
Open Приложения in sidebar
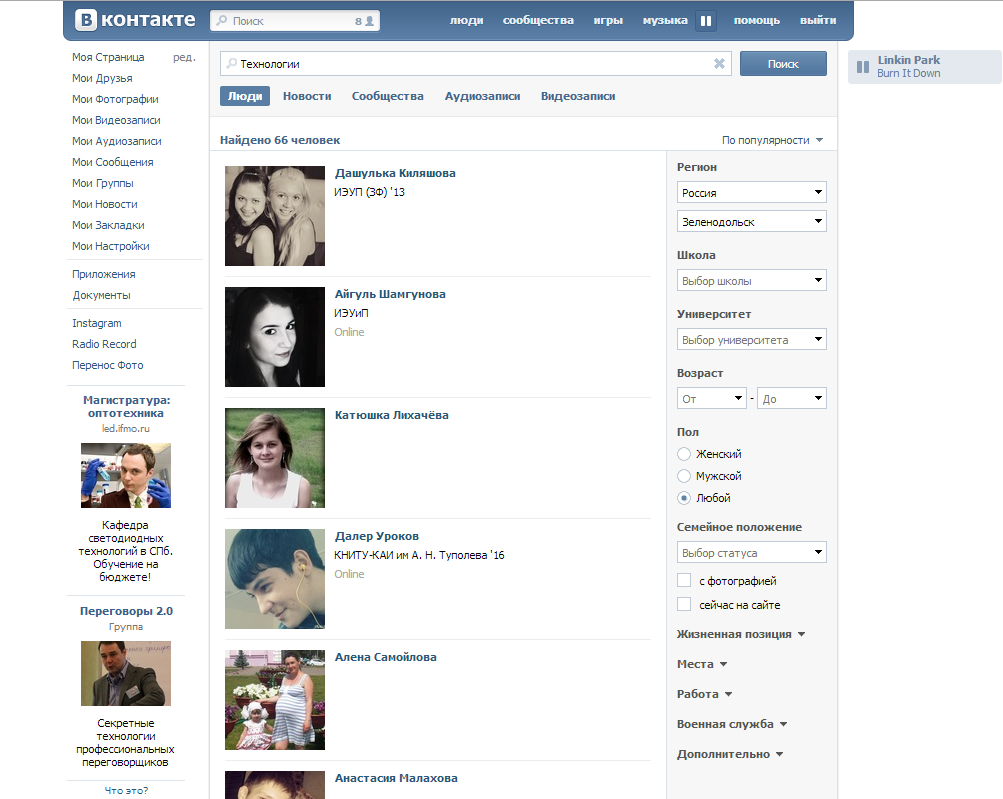tap(104, 274)
